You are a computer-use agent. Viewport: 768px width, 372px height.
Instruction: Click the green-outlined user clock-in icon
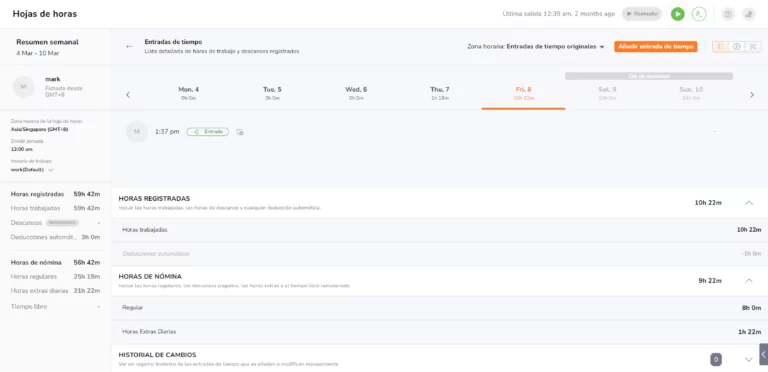point(699,14)
